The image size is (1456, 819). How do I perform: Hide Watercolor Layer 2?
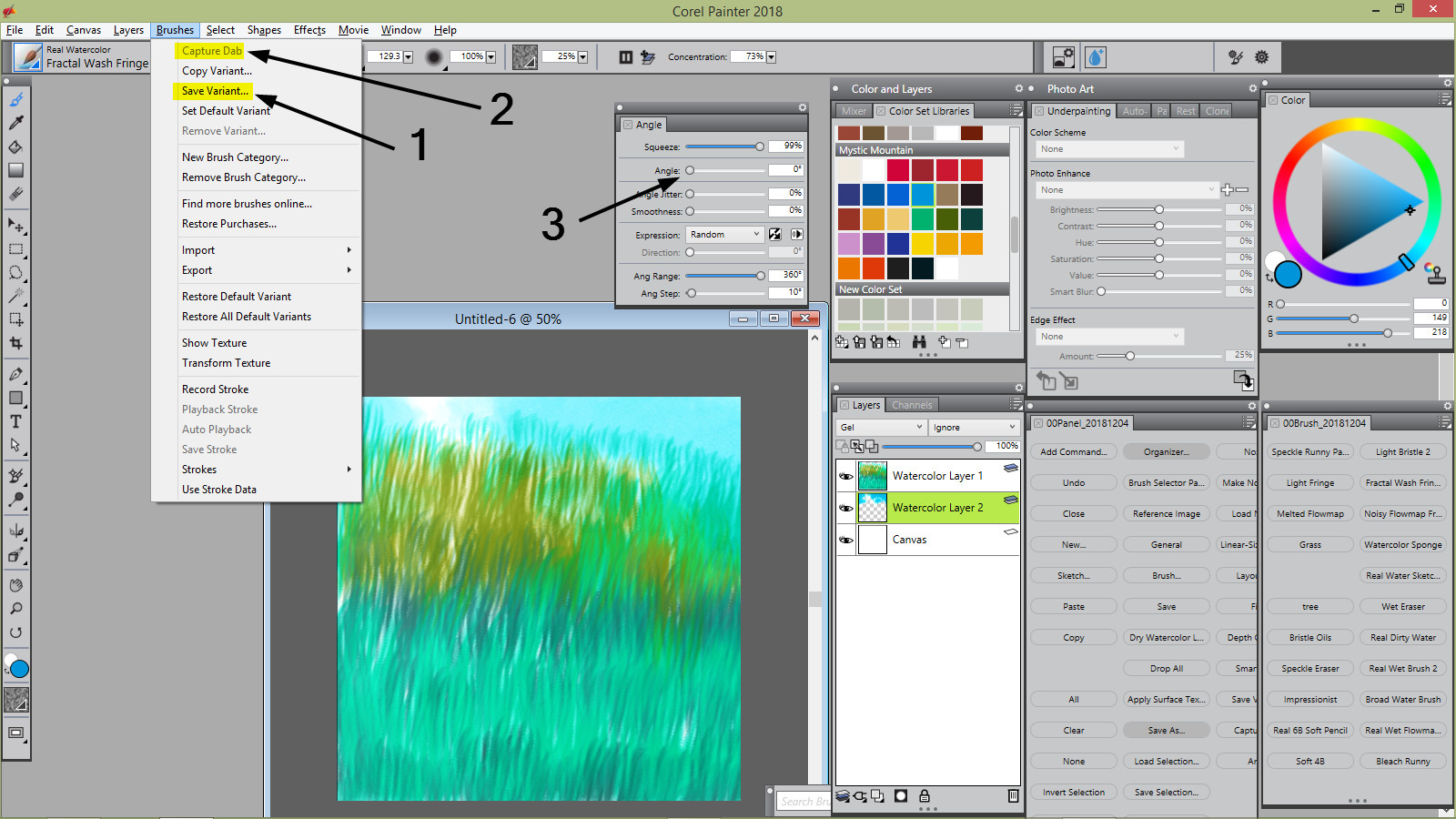[x=846, y=508]
